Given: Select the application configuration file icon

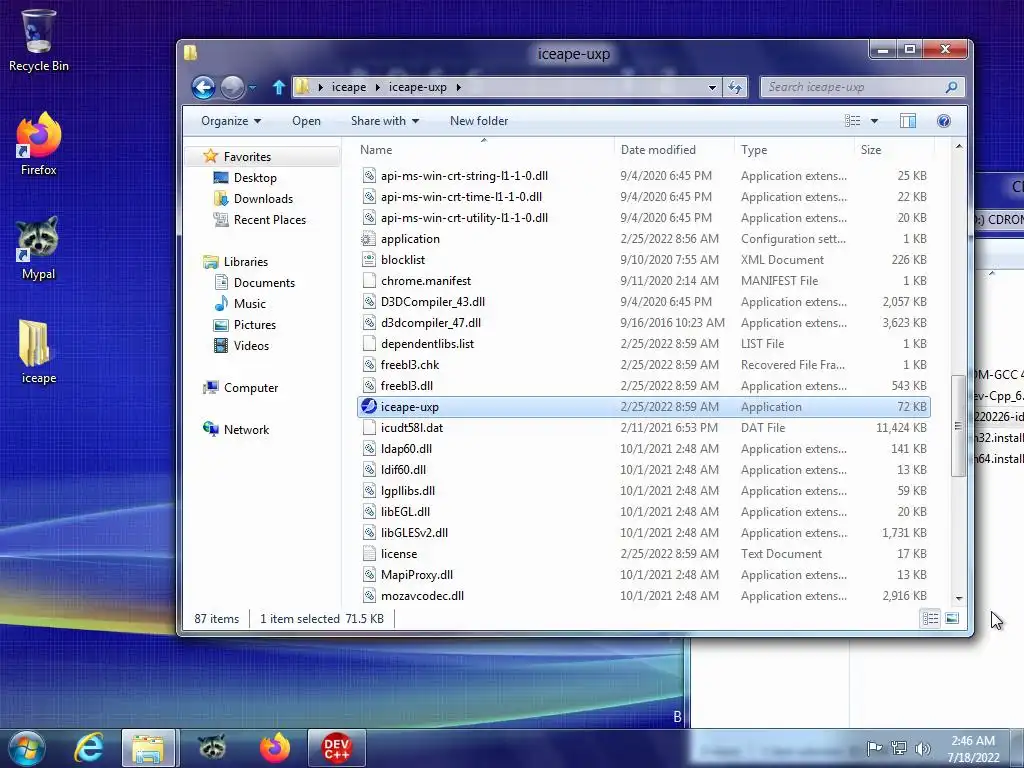Looking at the screenshot, I should coord(369,238).
